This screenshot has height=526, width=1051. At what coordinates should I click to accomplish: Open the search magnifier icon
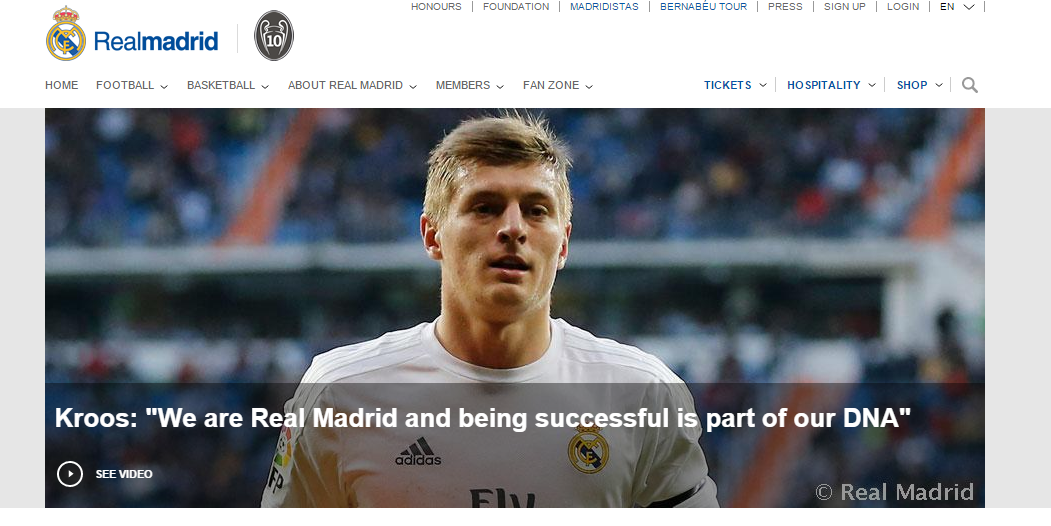click(969, 85)
